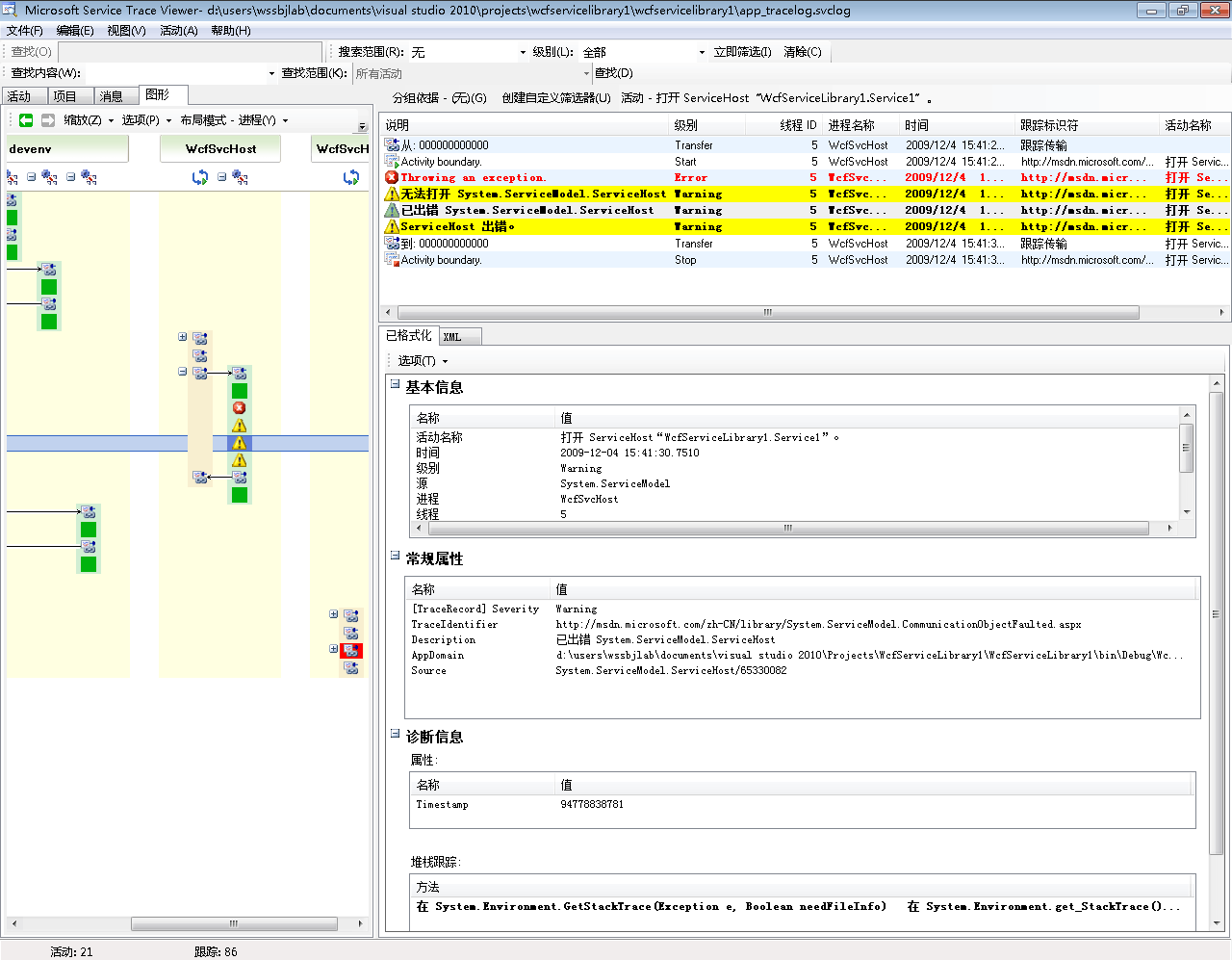Click the circular arrows icon under WcfSvcHost header
1232x960 pixels.
200,177
